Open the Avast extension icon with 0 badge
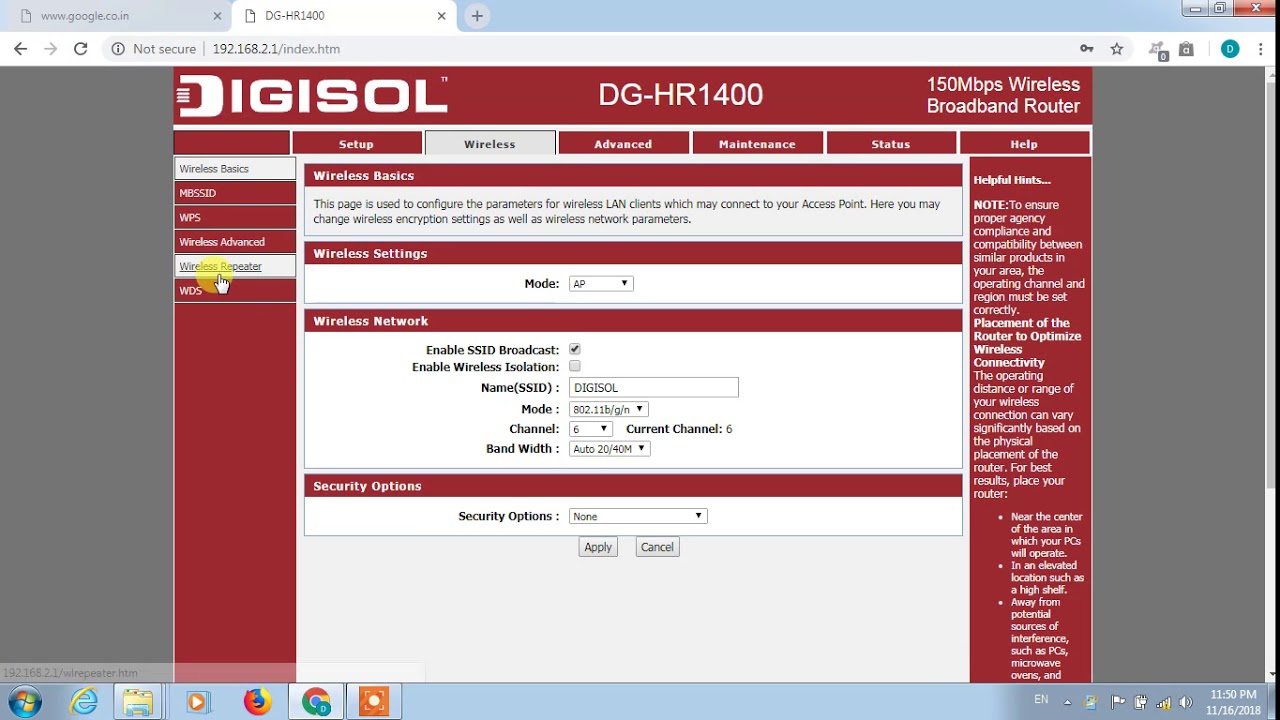Screen dimensions: 1280x720 click(x=1157, y=50)
